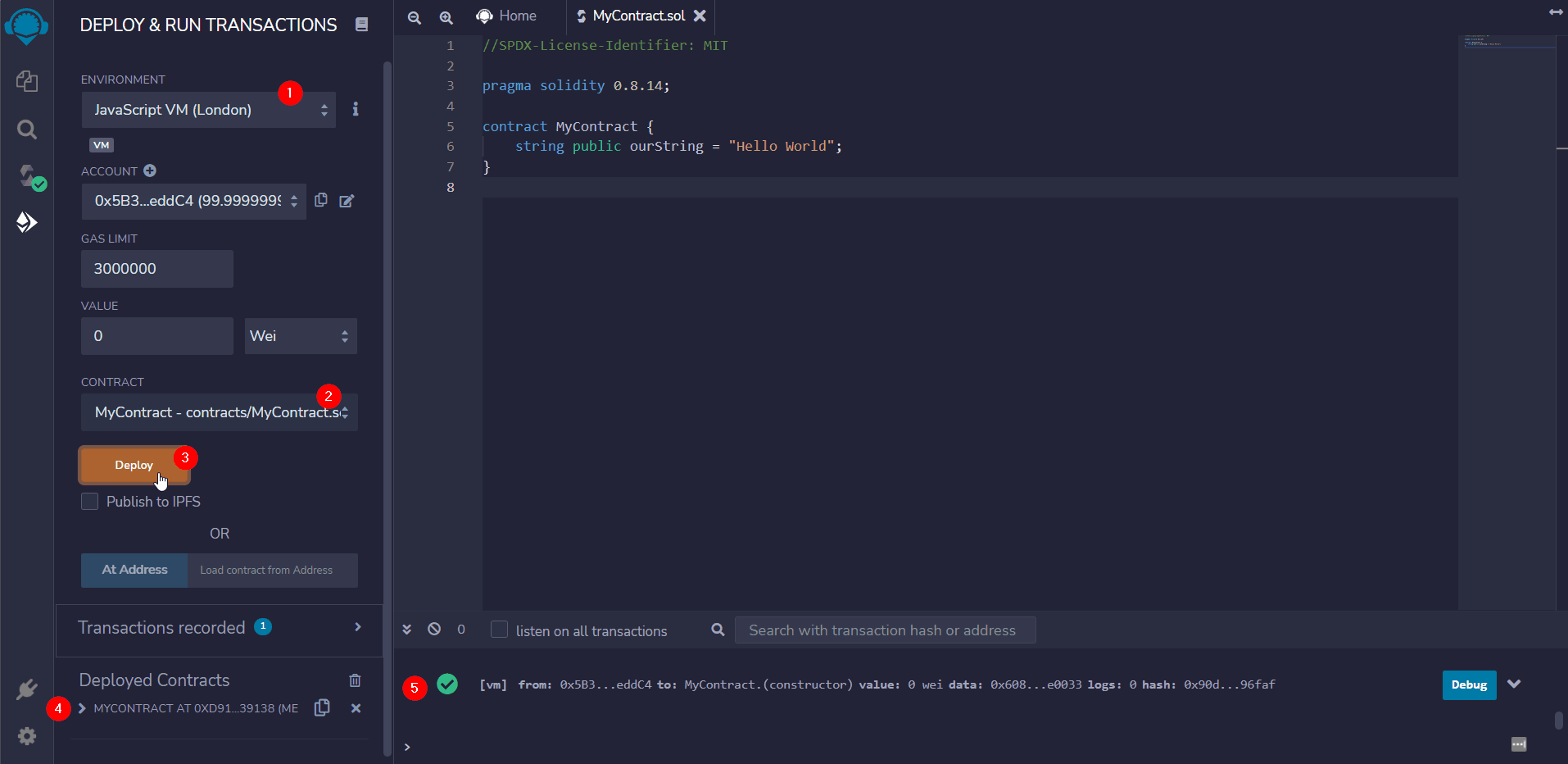Click the SPDX-License-Identifier comment line
Image resolution: width=1568 pixels, height=764 pixels.
pyautogui.click(x=605, y=45)
